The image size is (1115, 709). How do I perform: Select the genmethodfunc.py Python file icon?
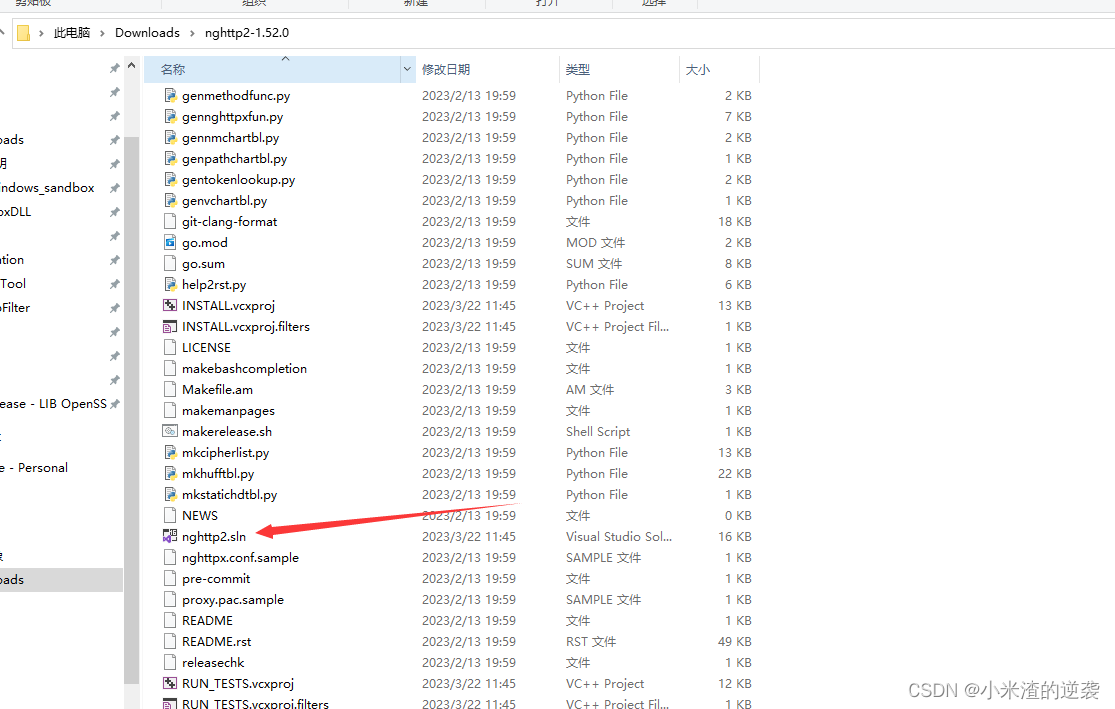click(170, 95)
